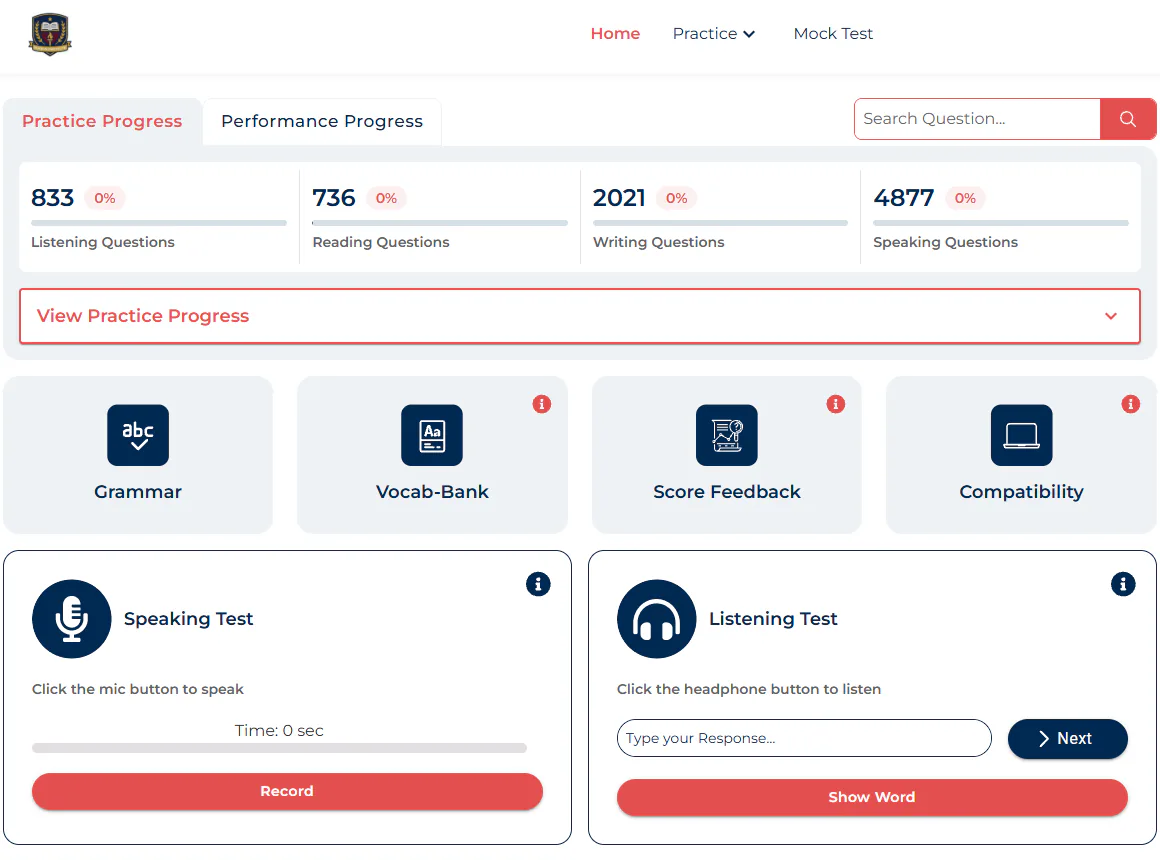
Task: Open the Score Feedback card label
Action: coord(726,492)
